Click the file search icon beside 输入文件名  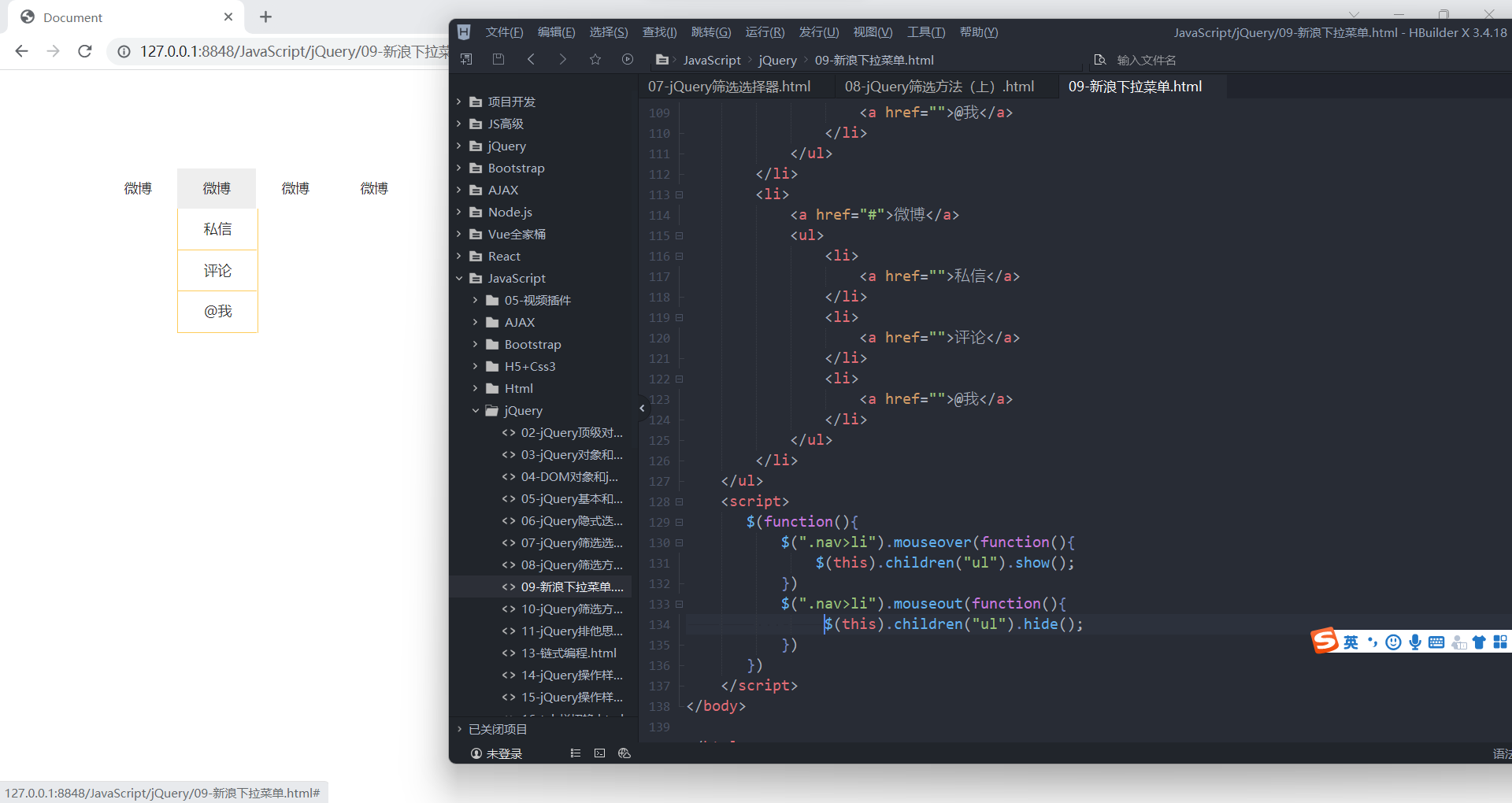pos(1100,60)
